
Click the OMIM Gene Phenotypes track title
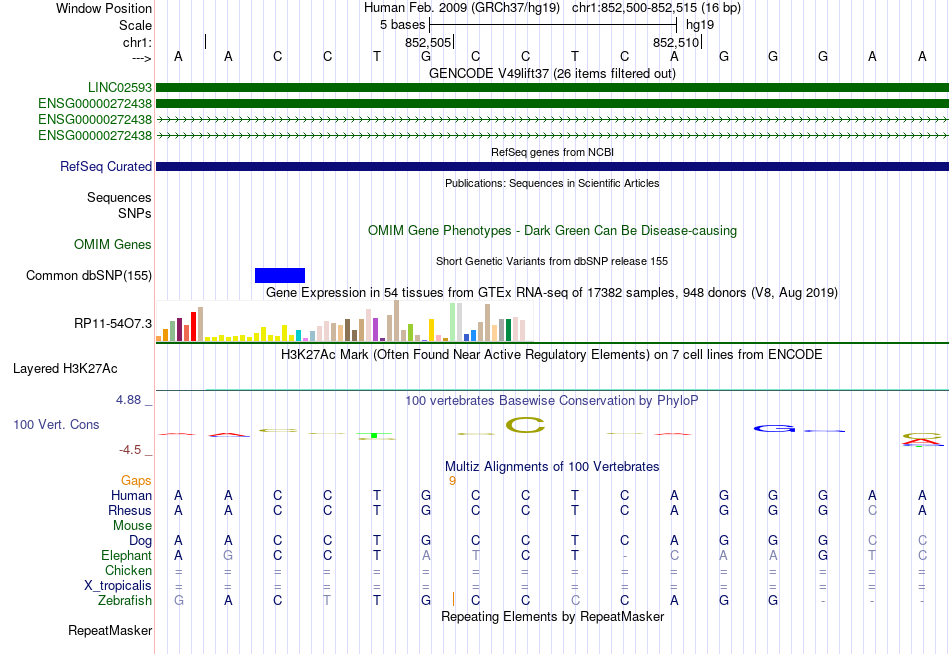click(x=552, y=231)
